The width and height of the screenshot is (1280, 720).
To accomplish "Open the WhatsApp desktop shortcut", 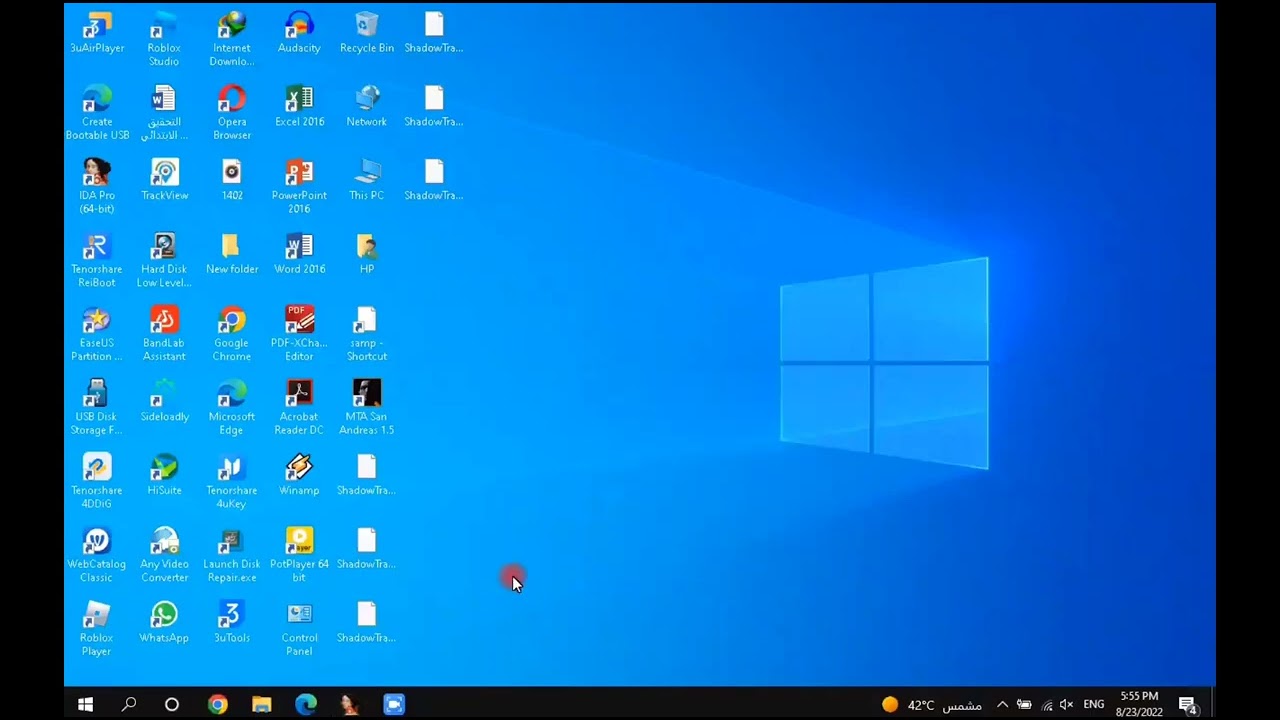I will (x=164, y=624).
